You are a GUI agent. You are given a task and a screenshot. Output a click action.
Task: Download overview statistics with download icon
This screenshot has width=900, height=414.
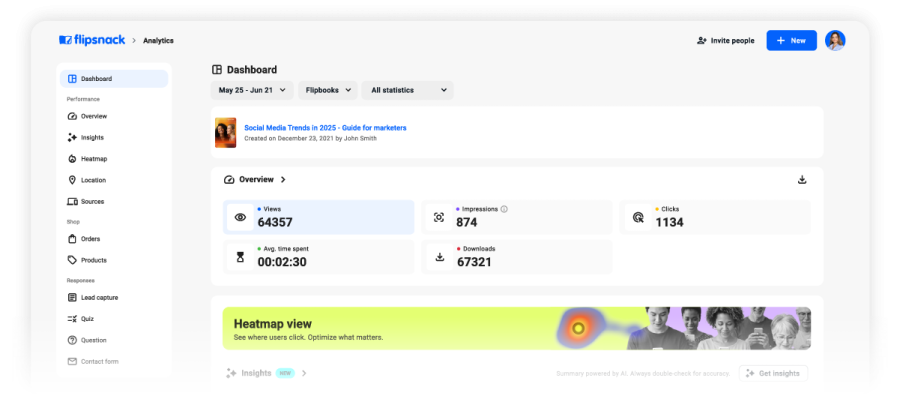[x=802, y=180]
